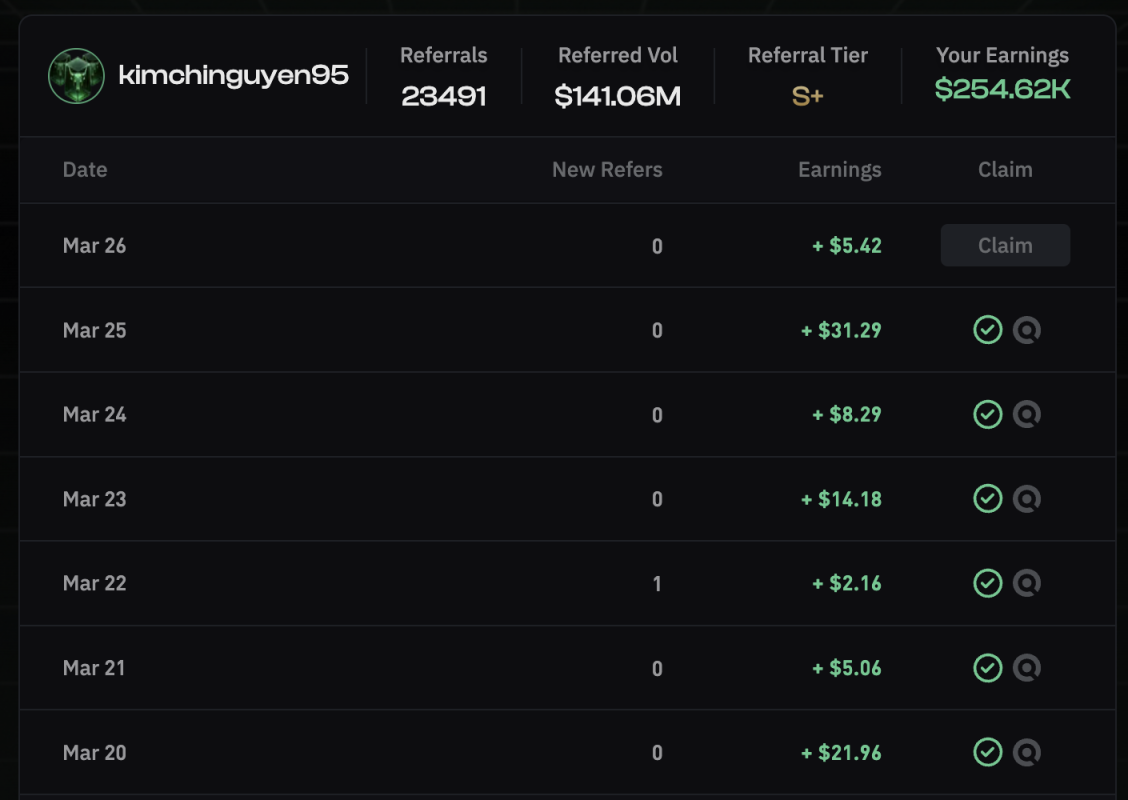Click the + $31.29 earnings value
The height and width of the screenshot is (800, 1128).
point(841,330)
